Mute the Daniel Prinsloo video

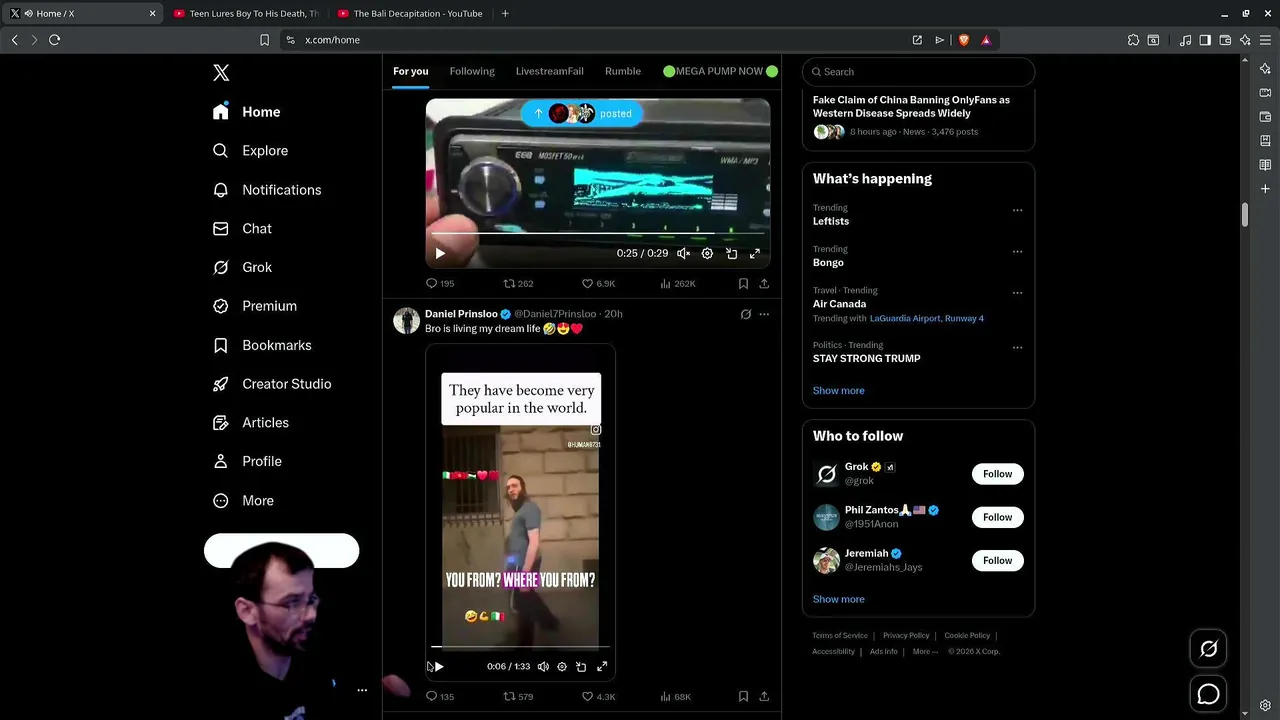click(543, 667)
